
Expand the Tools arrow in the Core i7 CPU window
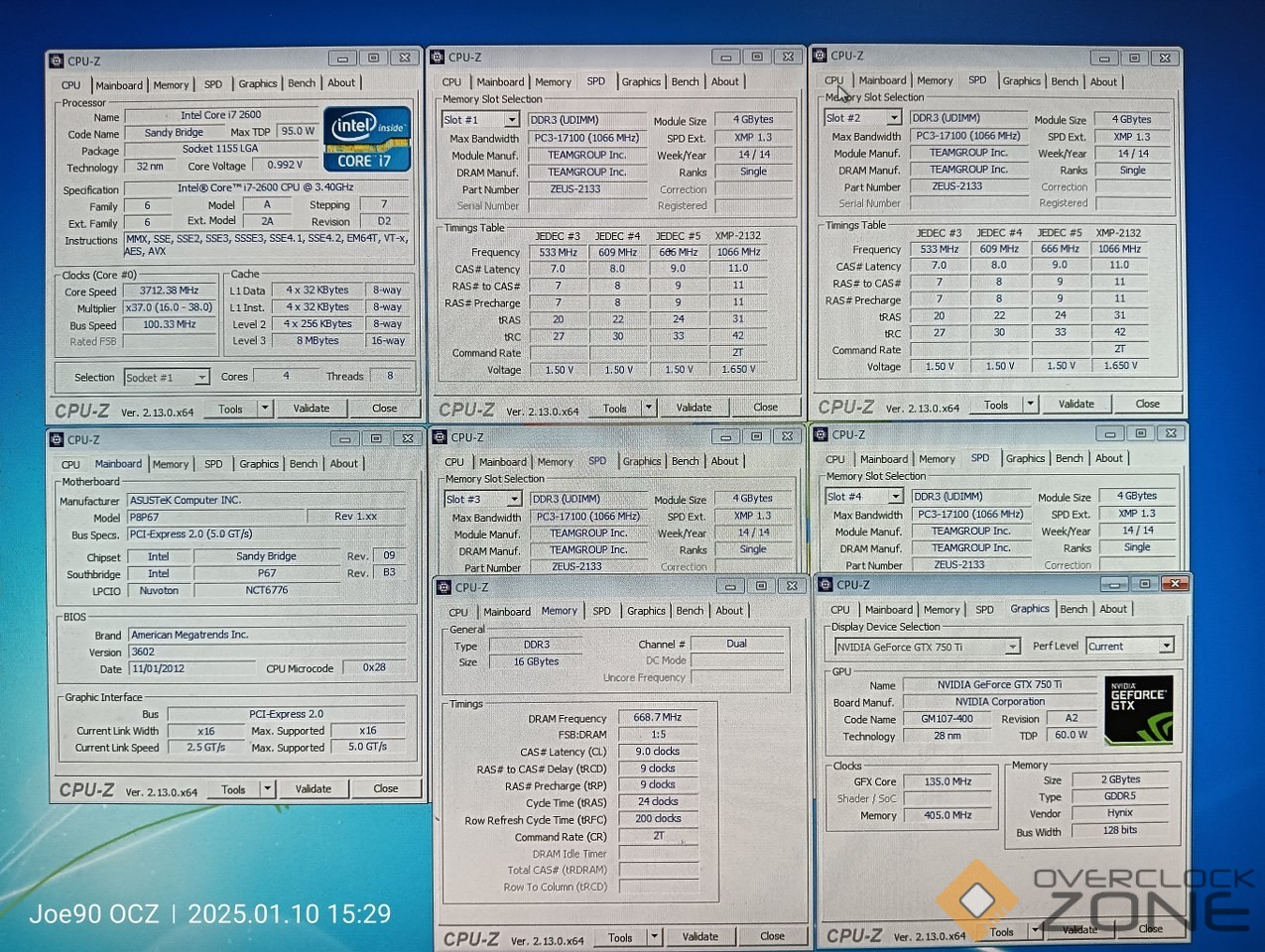pyautogui.click(x=265, y=409)
